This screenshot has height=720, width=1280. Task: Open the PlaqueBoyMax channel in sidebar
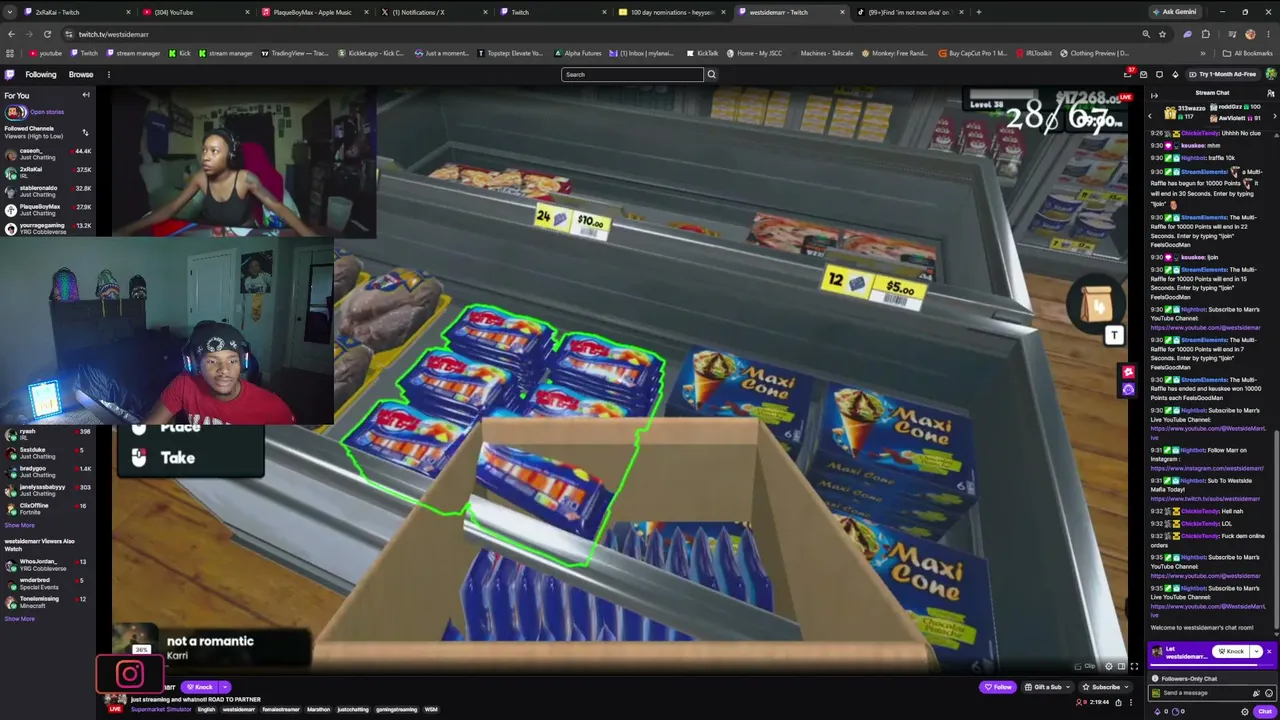click(x=48, y=209)
